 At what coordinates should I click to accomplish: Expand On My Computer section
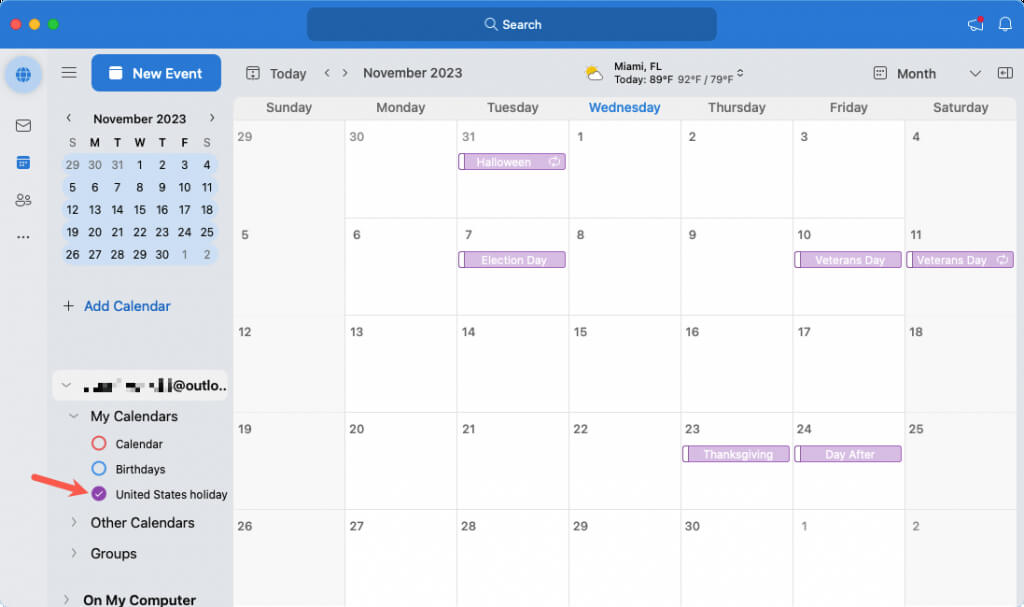[x=66, y=599]
